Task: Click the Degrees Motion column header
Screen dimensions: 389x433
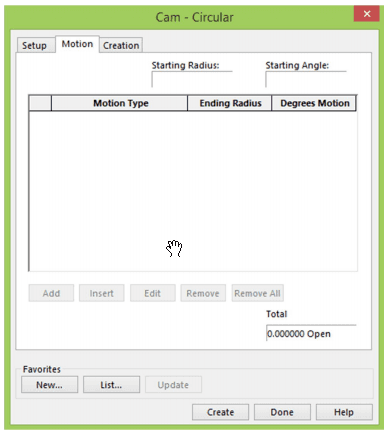Action: (314, 103)
